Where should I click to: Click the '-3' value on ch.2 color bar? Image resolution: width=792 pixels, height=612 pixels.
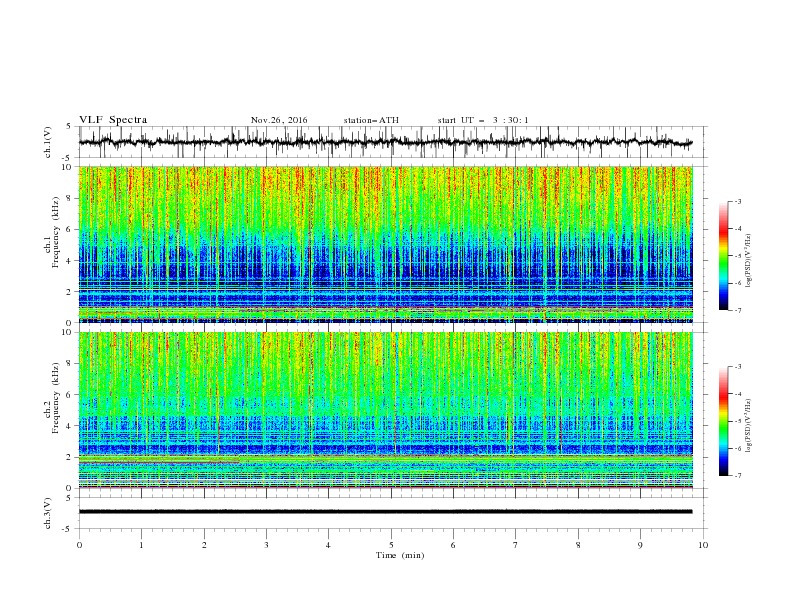(738, 367)
